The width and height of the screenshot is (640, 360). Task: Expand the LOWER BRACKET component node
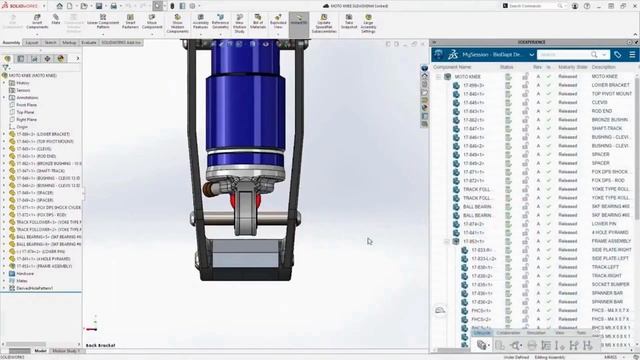click(x=4, y=134)
